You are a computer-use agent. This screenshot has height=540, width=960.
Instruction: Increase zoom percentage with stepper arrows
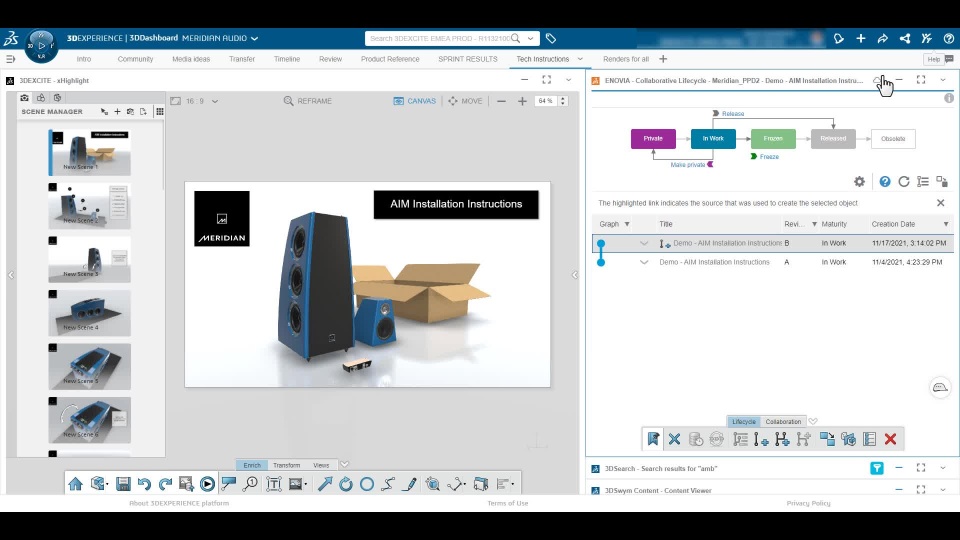(x=563, y=99)
